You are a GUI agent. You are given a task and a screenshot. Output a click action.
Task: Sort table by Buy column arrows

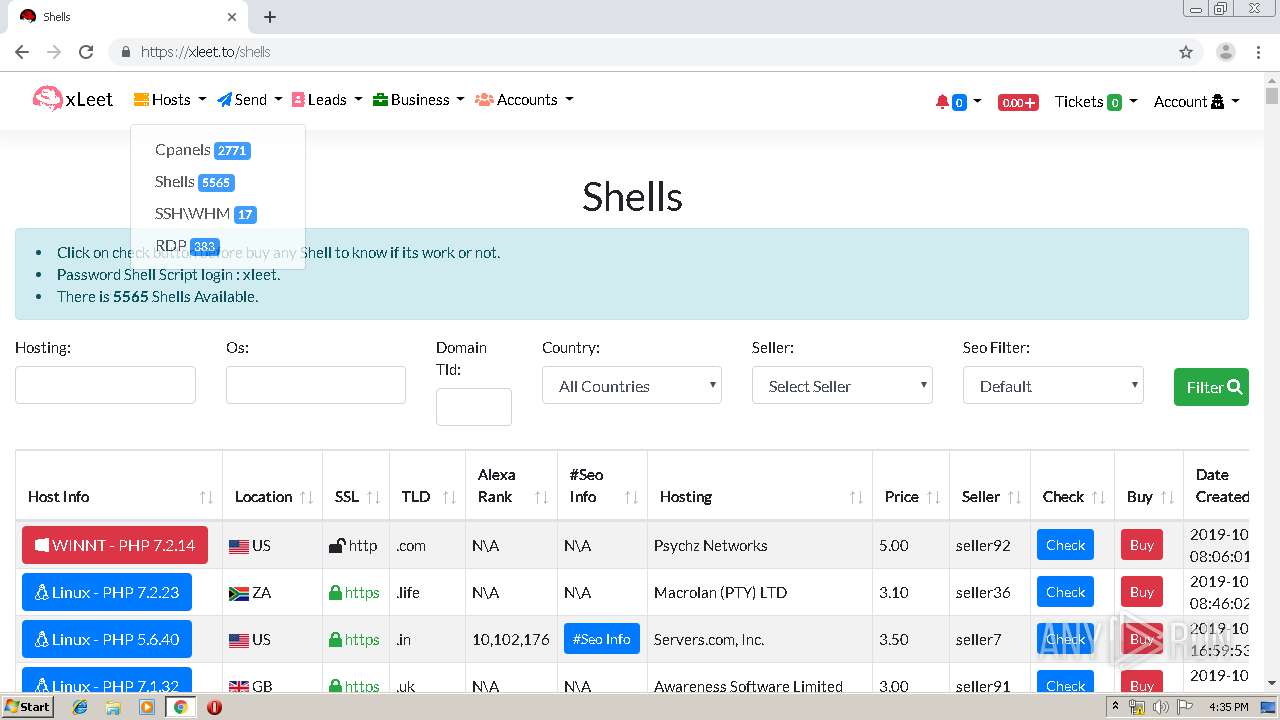[x=1167, y=497]
